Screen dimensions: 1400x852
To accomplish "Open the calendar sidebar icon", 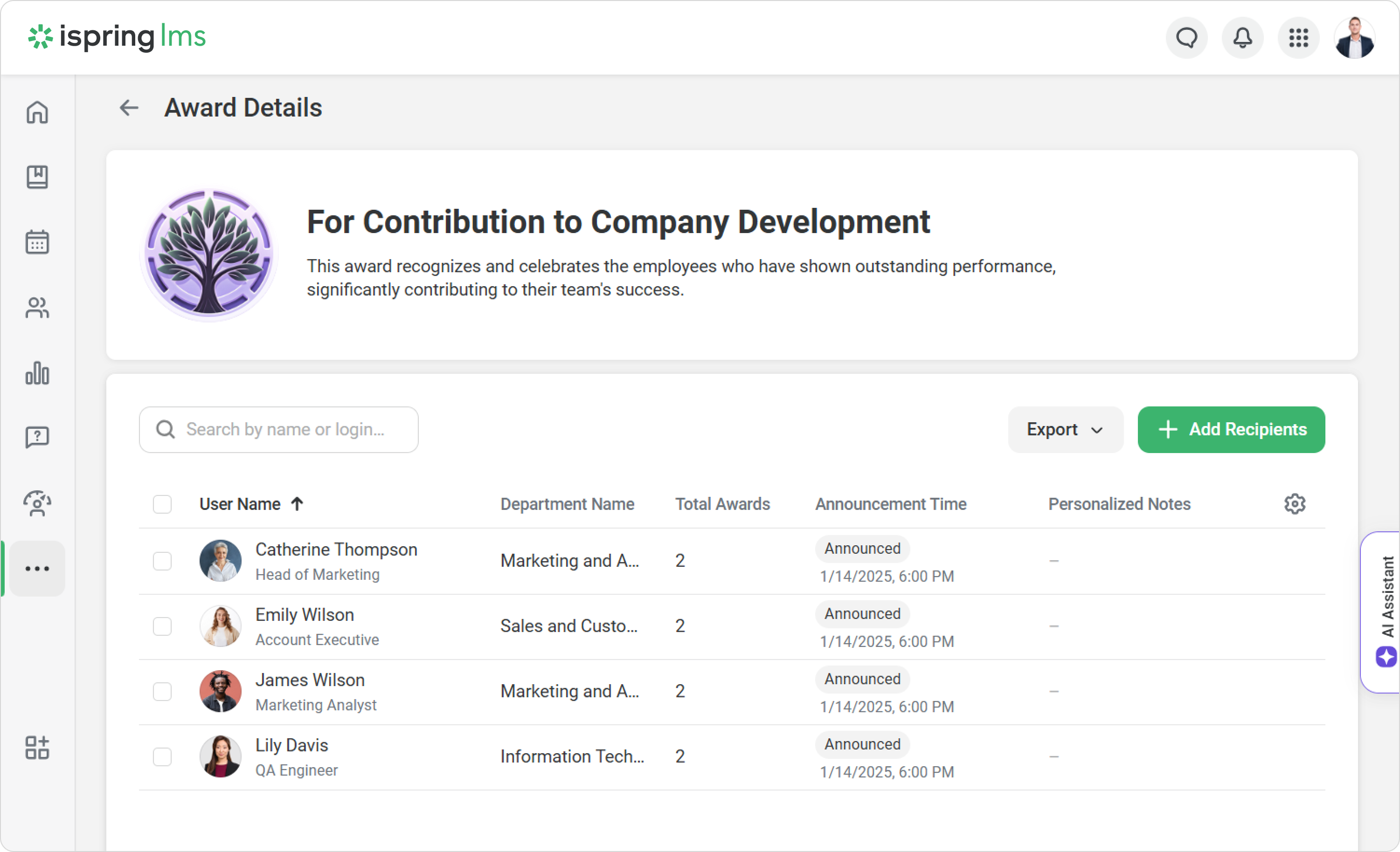I will click(x=37, y=242).
